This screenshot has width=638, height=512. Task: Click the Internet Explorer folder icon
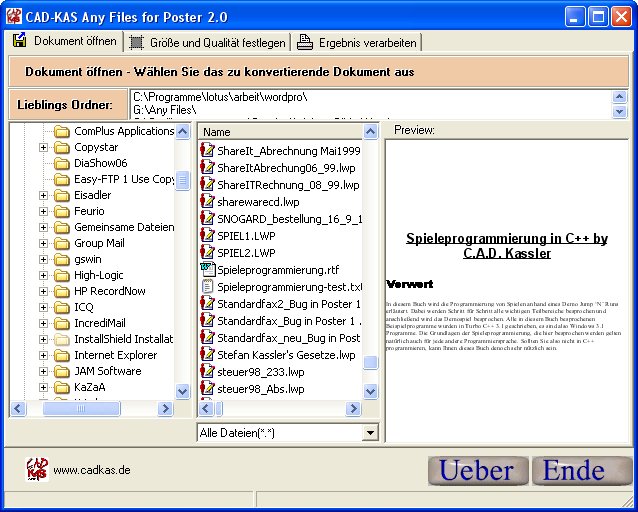pyautogui.click(x=62, y=355)
